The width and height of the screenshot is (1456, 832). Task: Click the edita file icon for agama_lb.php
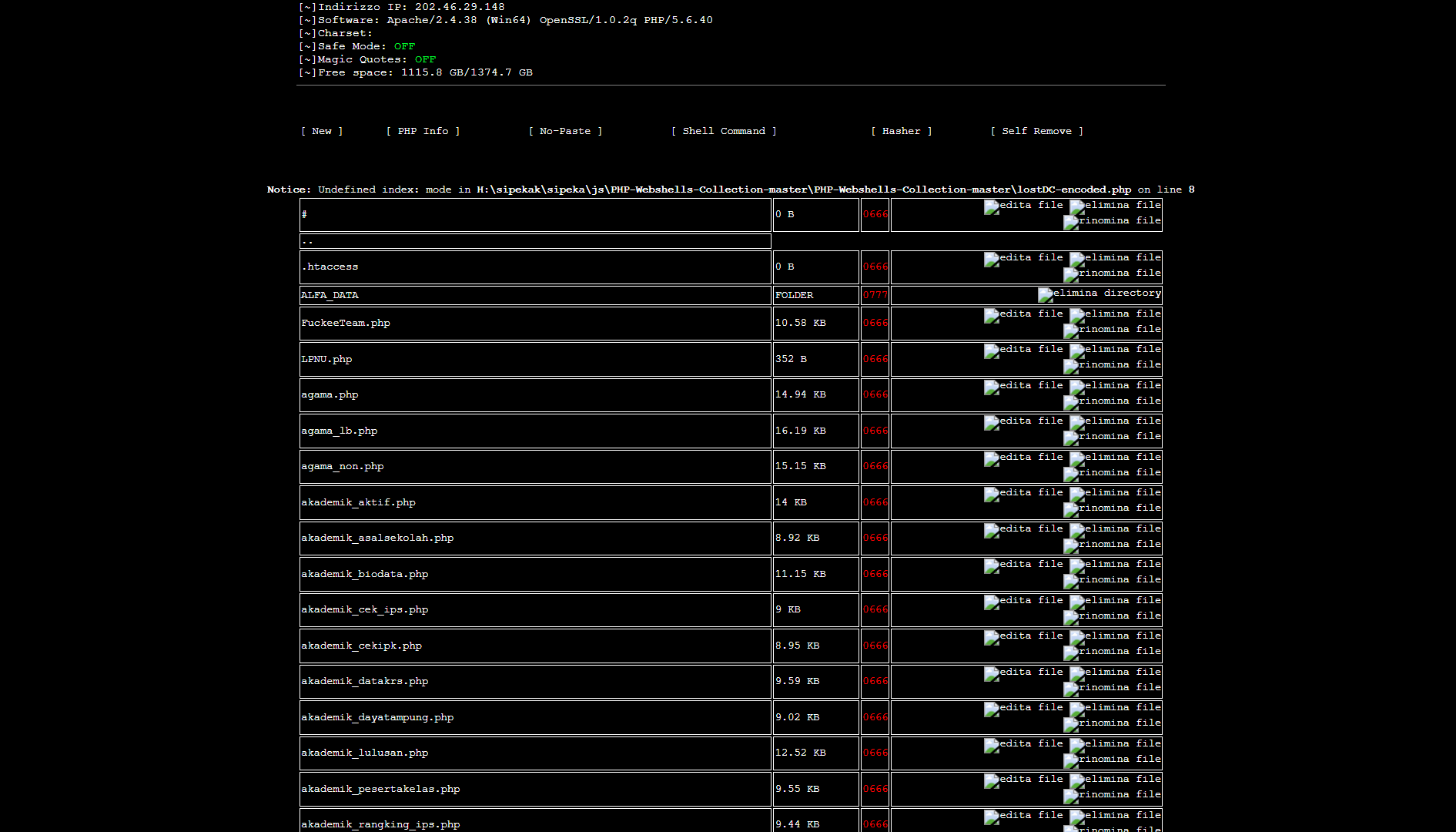click(1023, 421)
